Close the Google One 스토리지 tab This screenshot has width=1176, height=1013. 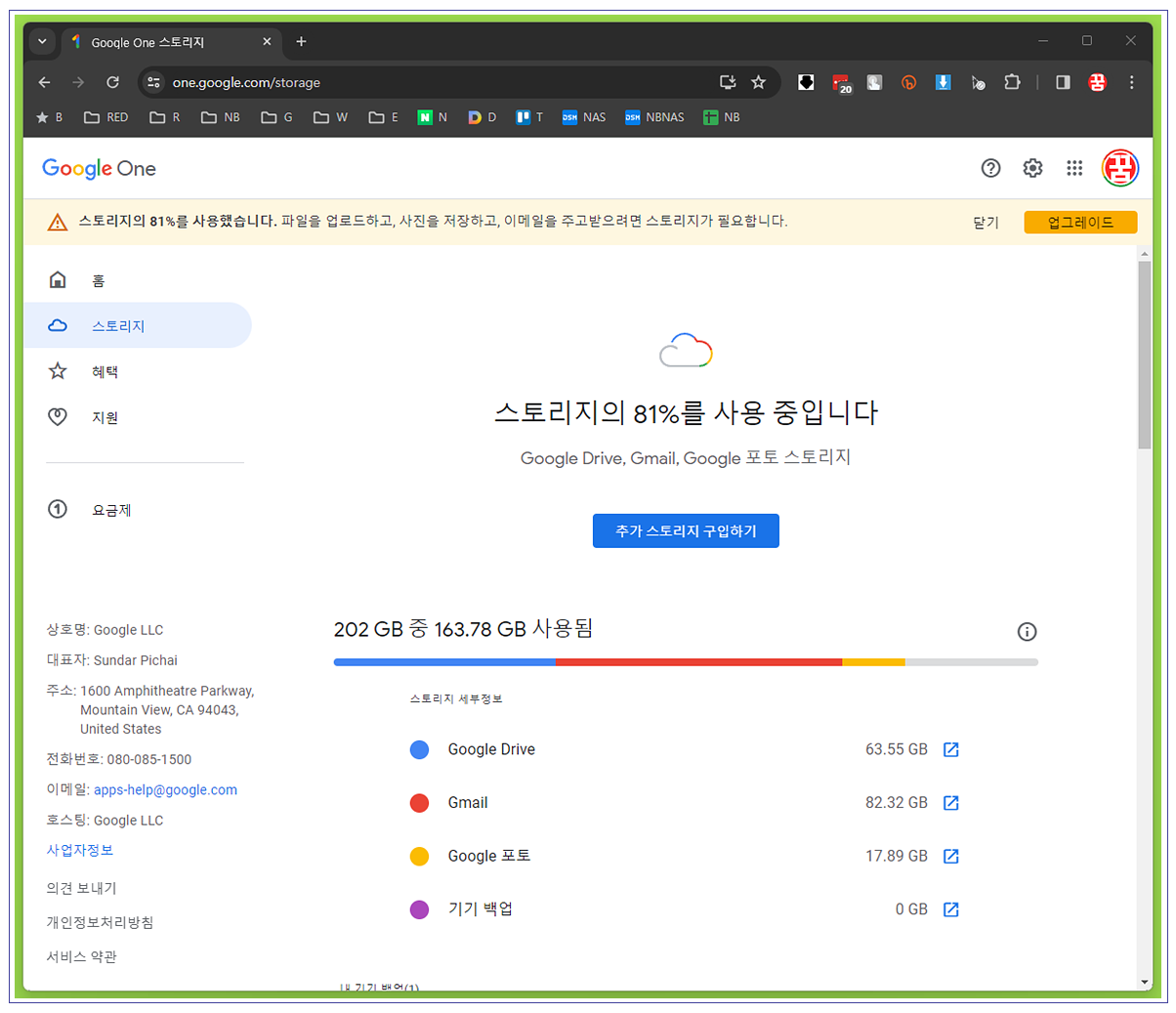267,42
